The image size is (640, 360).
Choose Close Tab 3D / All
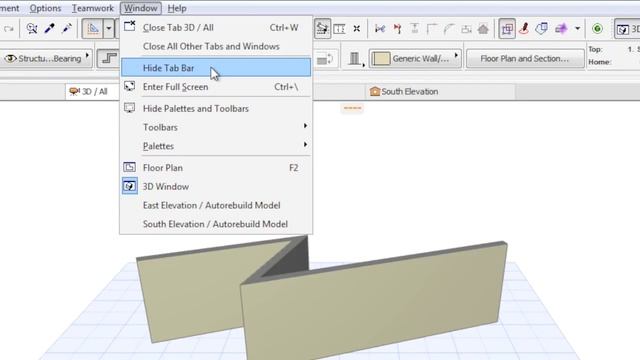click(216, 28)
